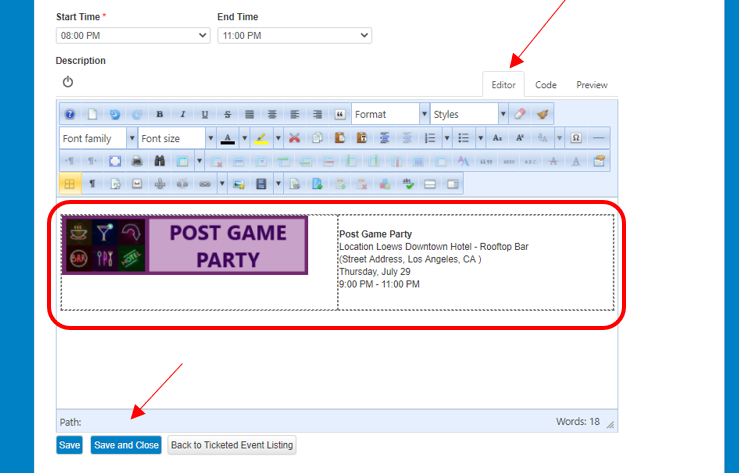Click the eraser remove-format icon

pyautogui.click(x=520, y=114)
